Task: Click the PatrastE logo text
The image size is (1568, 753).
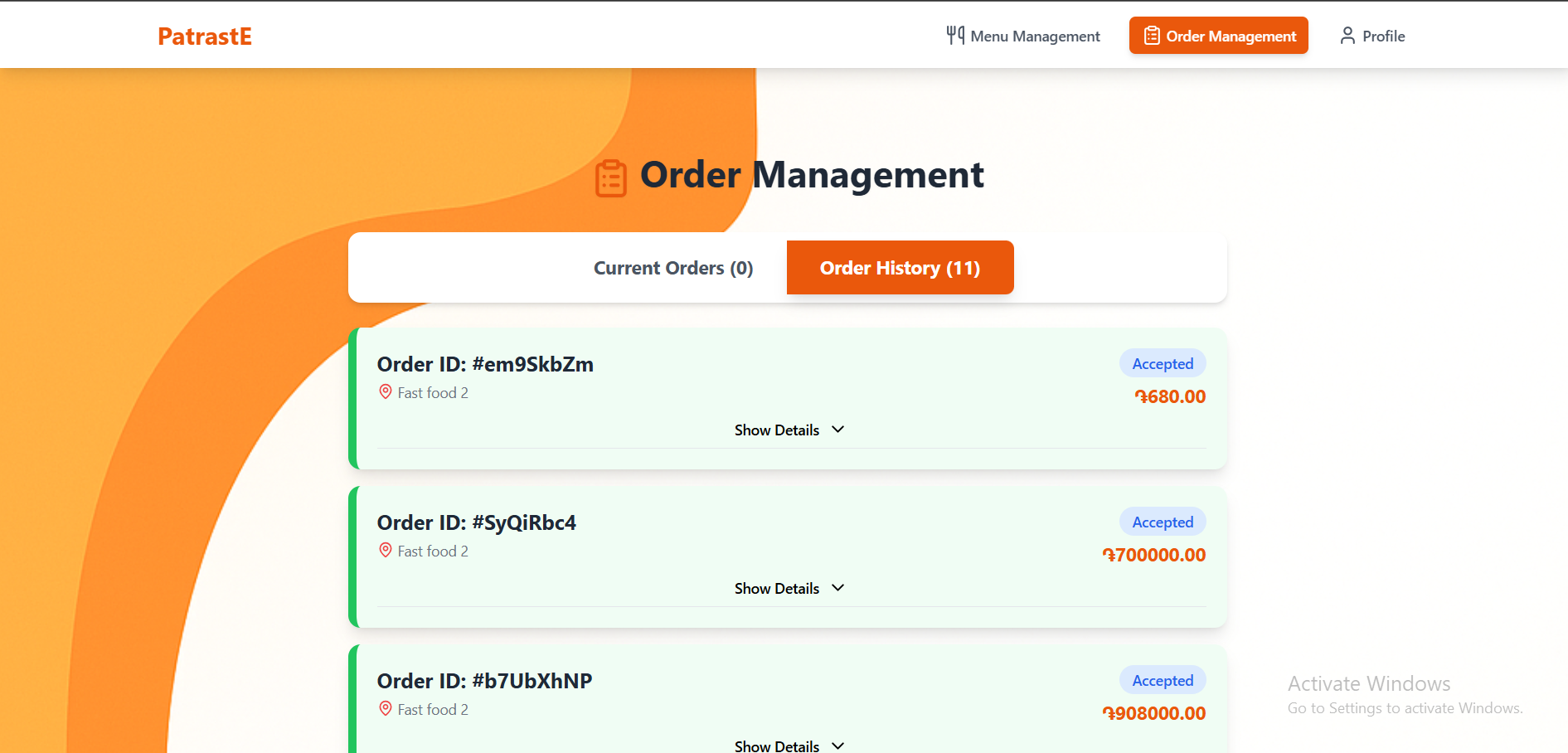Action: [204, 36]
